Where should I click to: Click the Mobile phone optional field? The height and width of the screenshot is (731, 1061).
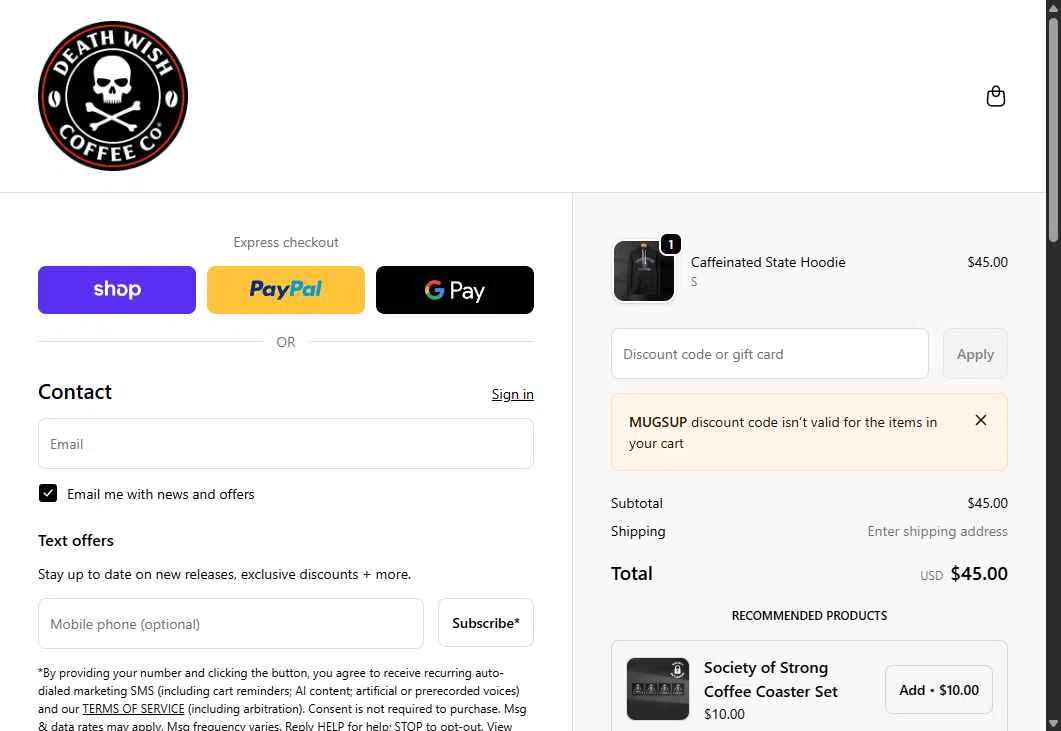(231, 623)
